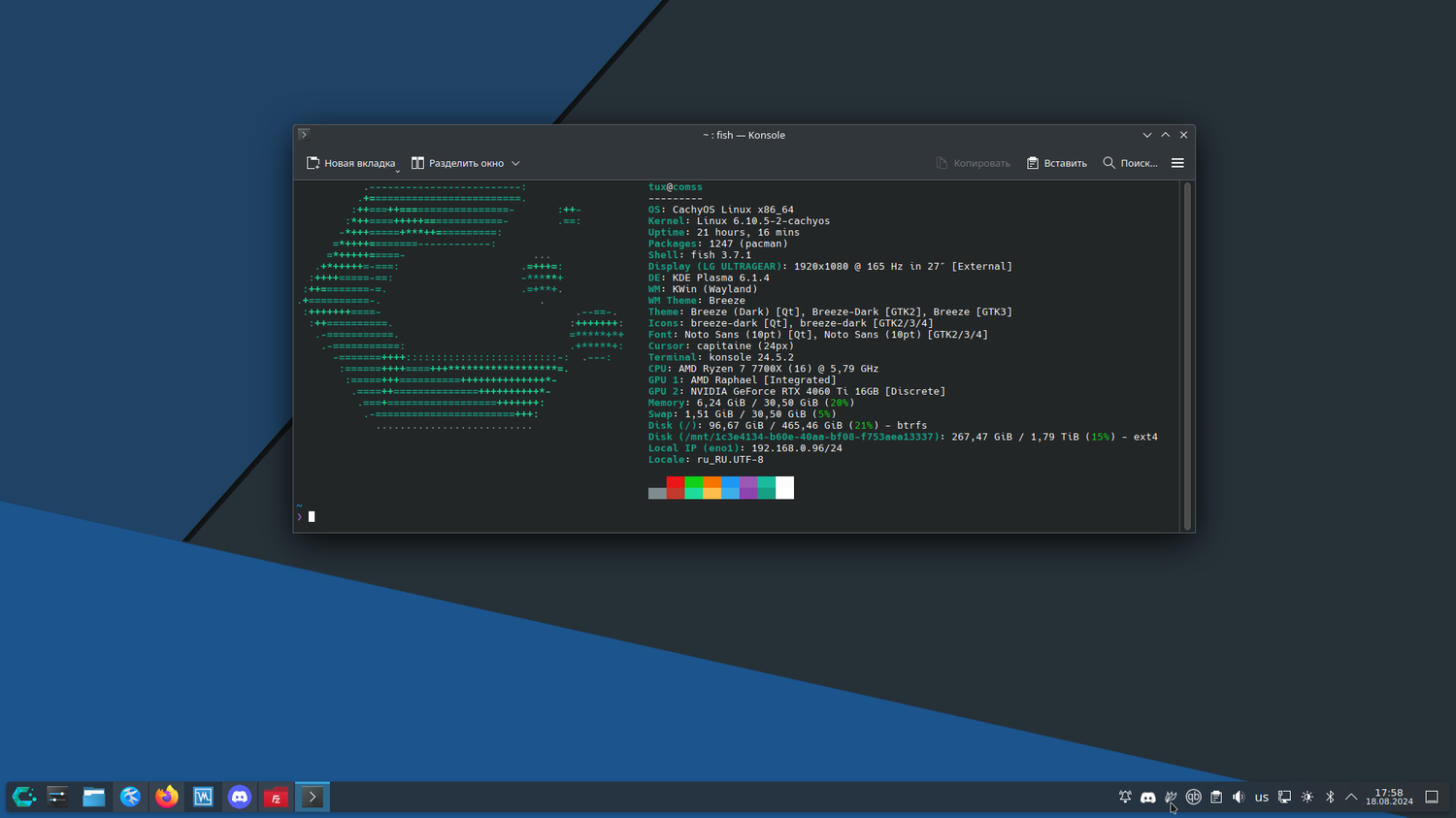Click the 'Новая вкладка' button

(350, 163)
